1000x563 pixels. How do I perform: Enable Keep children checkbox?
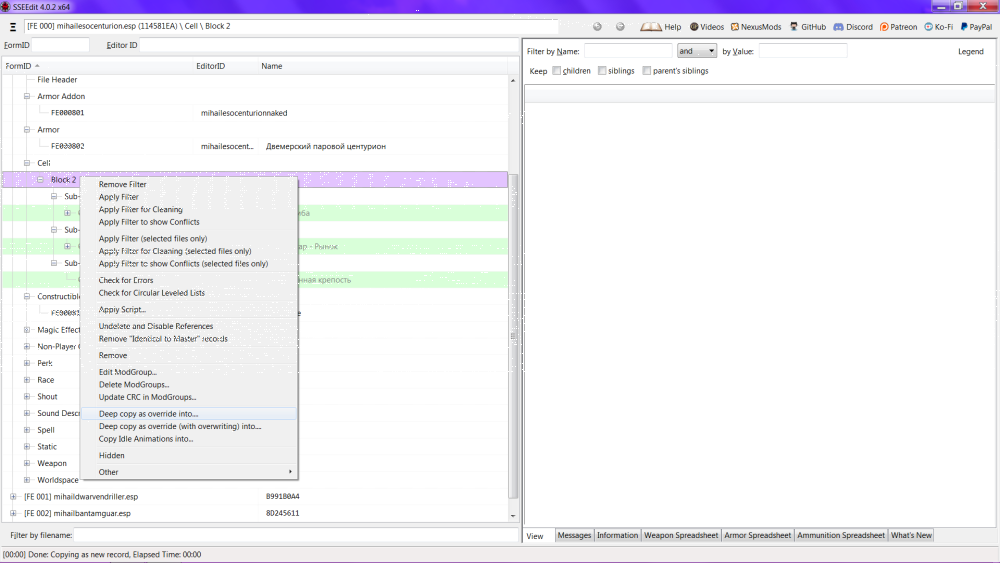557,71
